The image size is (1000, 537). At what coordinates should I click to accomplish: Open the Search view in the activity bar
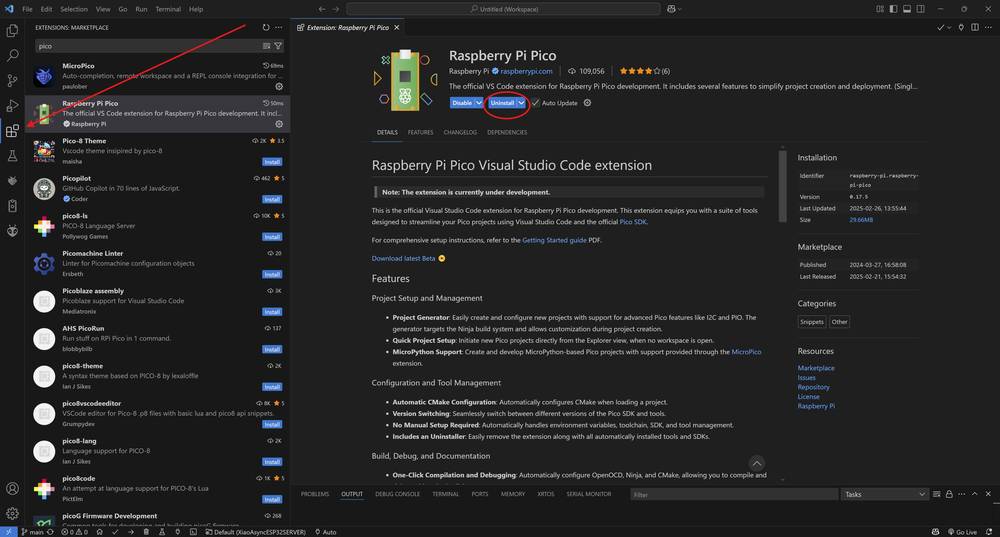click(x=12, y=55)
